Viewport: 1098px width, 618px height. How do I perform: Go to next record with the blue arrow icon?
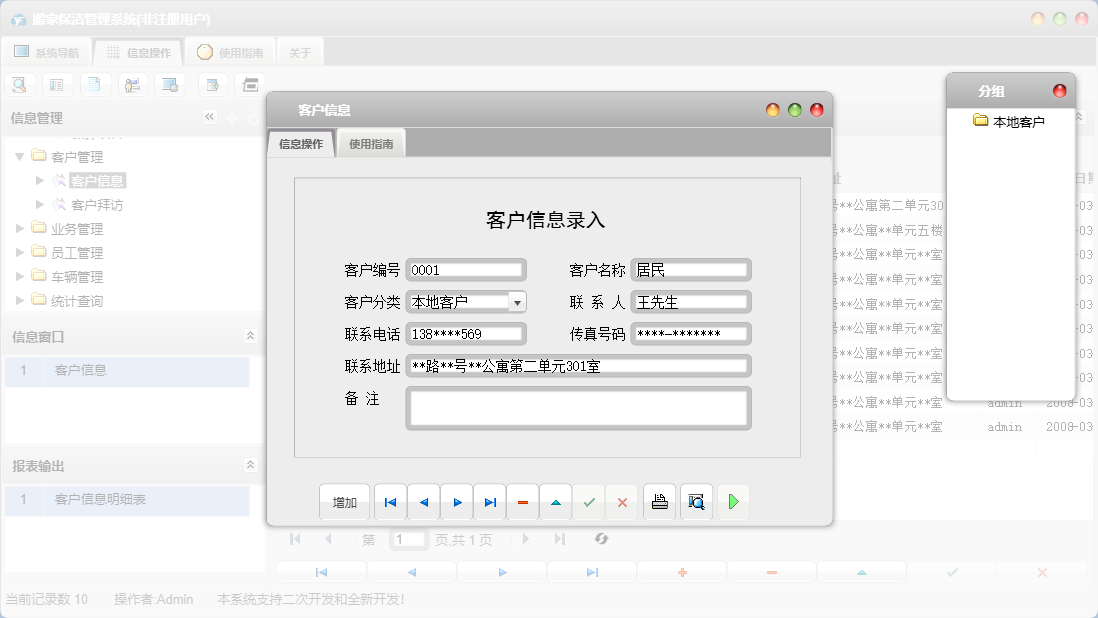coord(457,502)
